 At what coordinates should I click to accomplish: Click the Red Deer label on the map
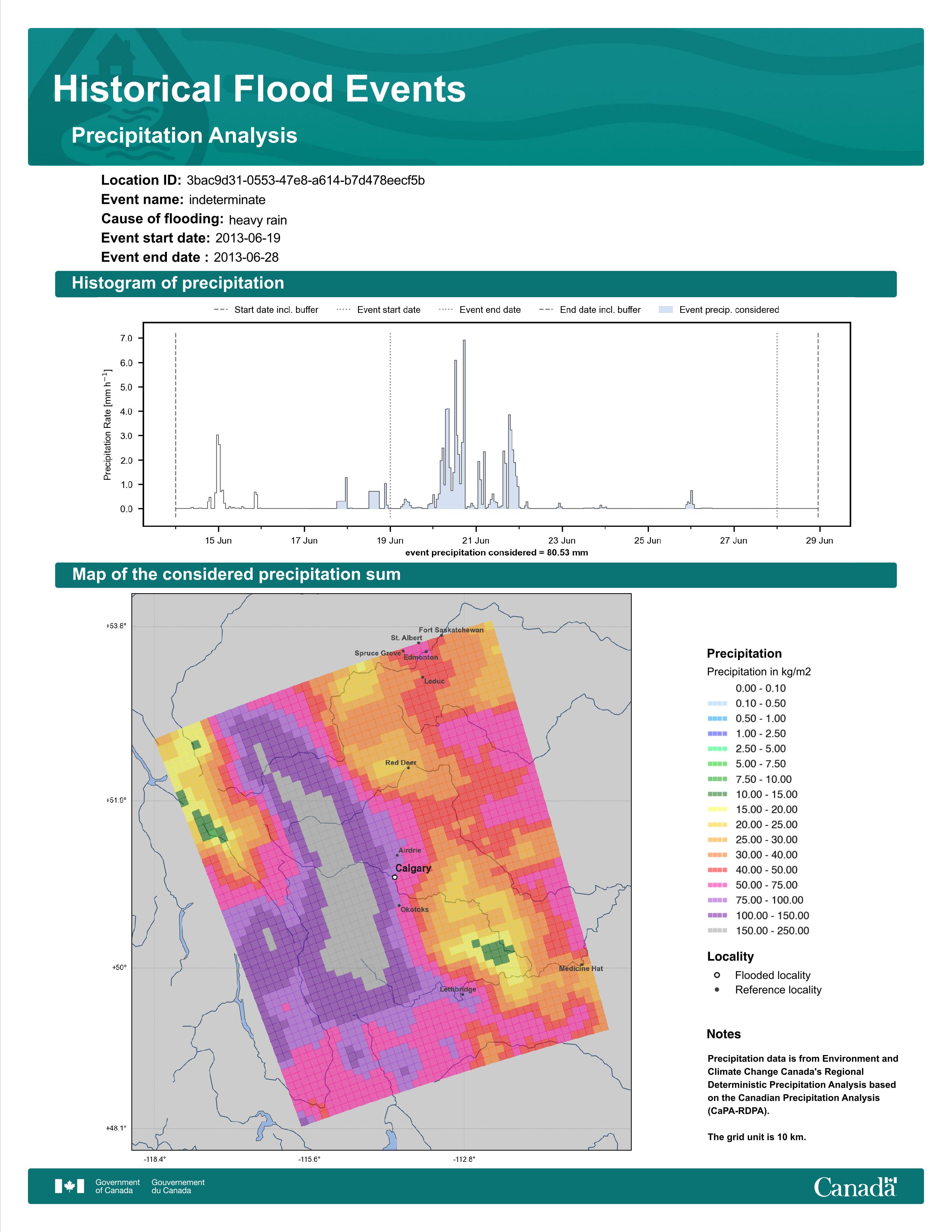pos(401,763)
